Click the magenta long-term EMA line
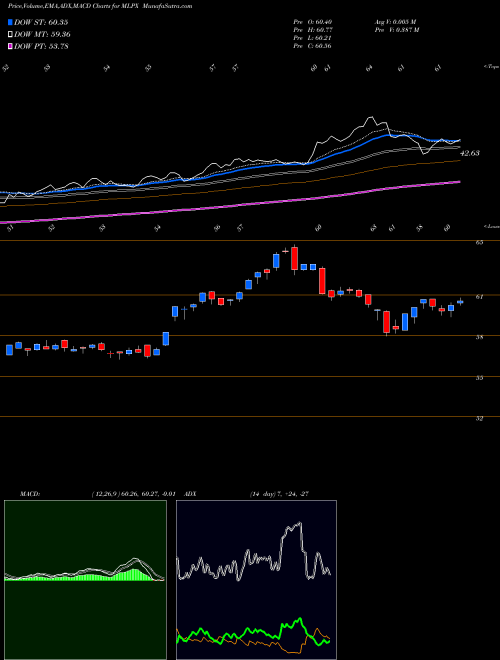Screen dimensions: 500x660 coord(231,205)
